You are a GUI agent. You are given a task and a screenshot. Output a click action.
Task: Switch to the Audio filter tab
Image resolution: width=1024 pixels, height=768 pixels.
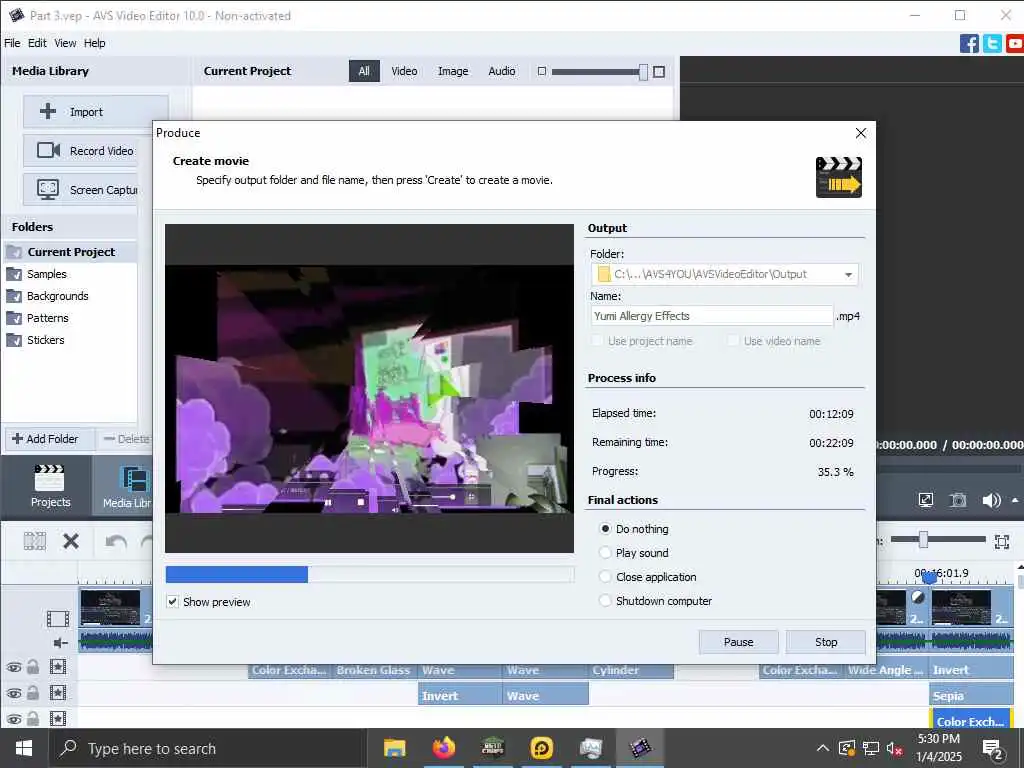[502, 71]
